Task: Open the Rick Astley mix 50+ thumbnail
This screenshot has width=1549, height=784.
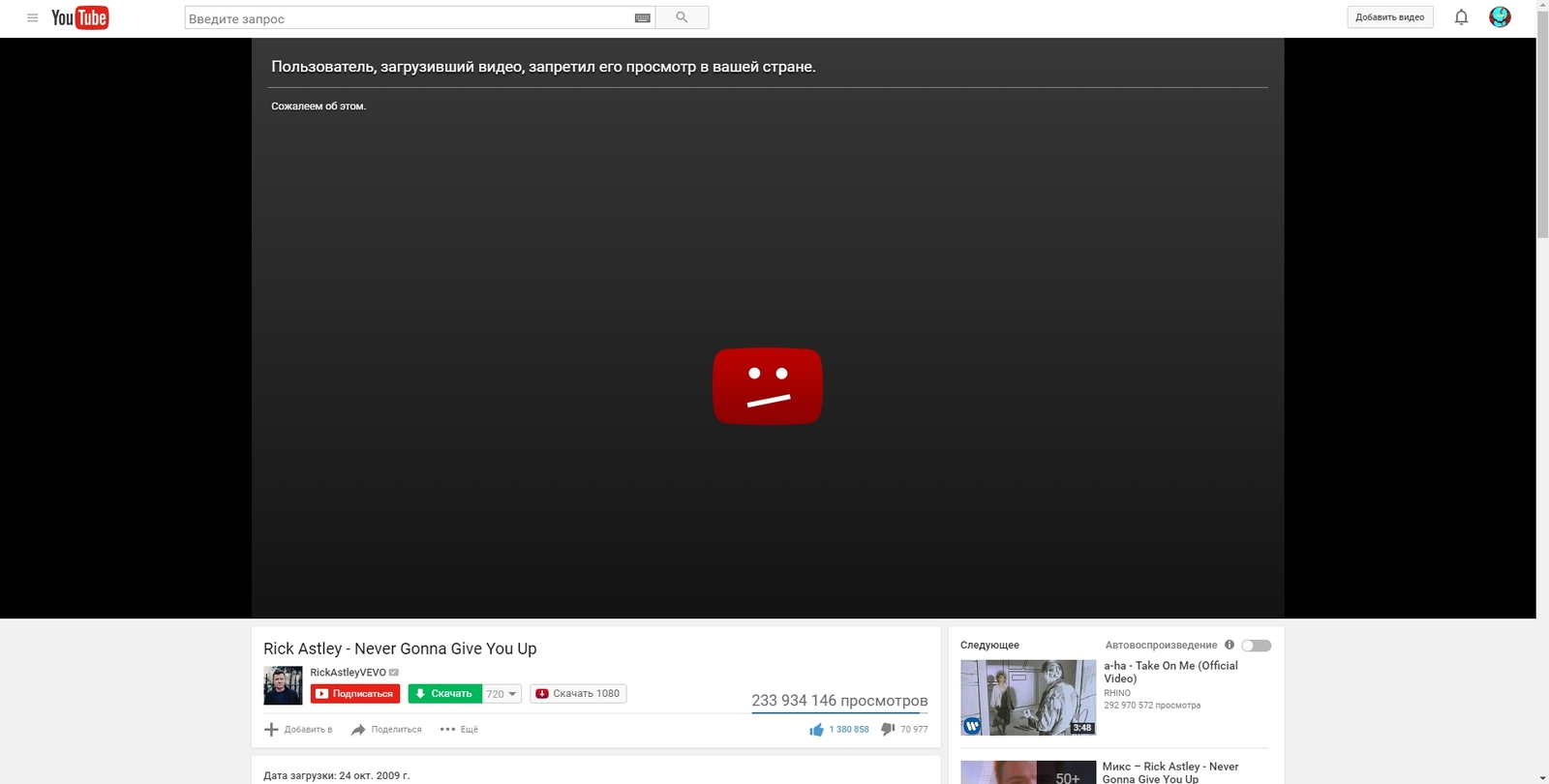Action: point(1028,772)
